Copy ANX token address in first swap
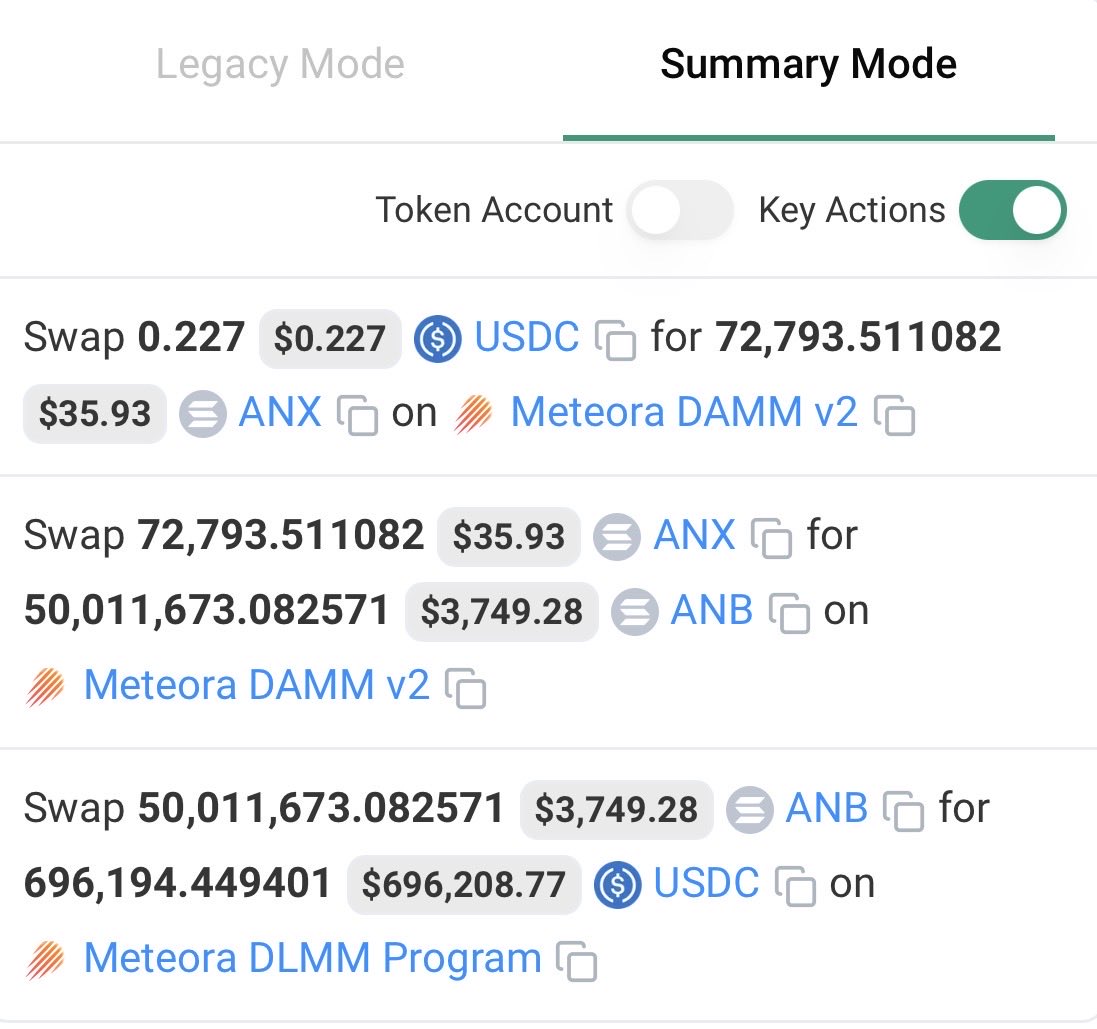Image resolution: width=1097 pixels, height=1029 pixels. (x=358, y=415)
